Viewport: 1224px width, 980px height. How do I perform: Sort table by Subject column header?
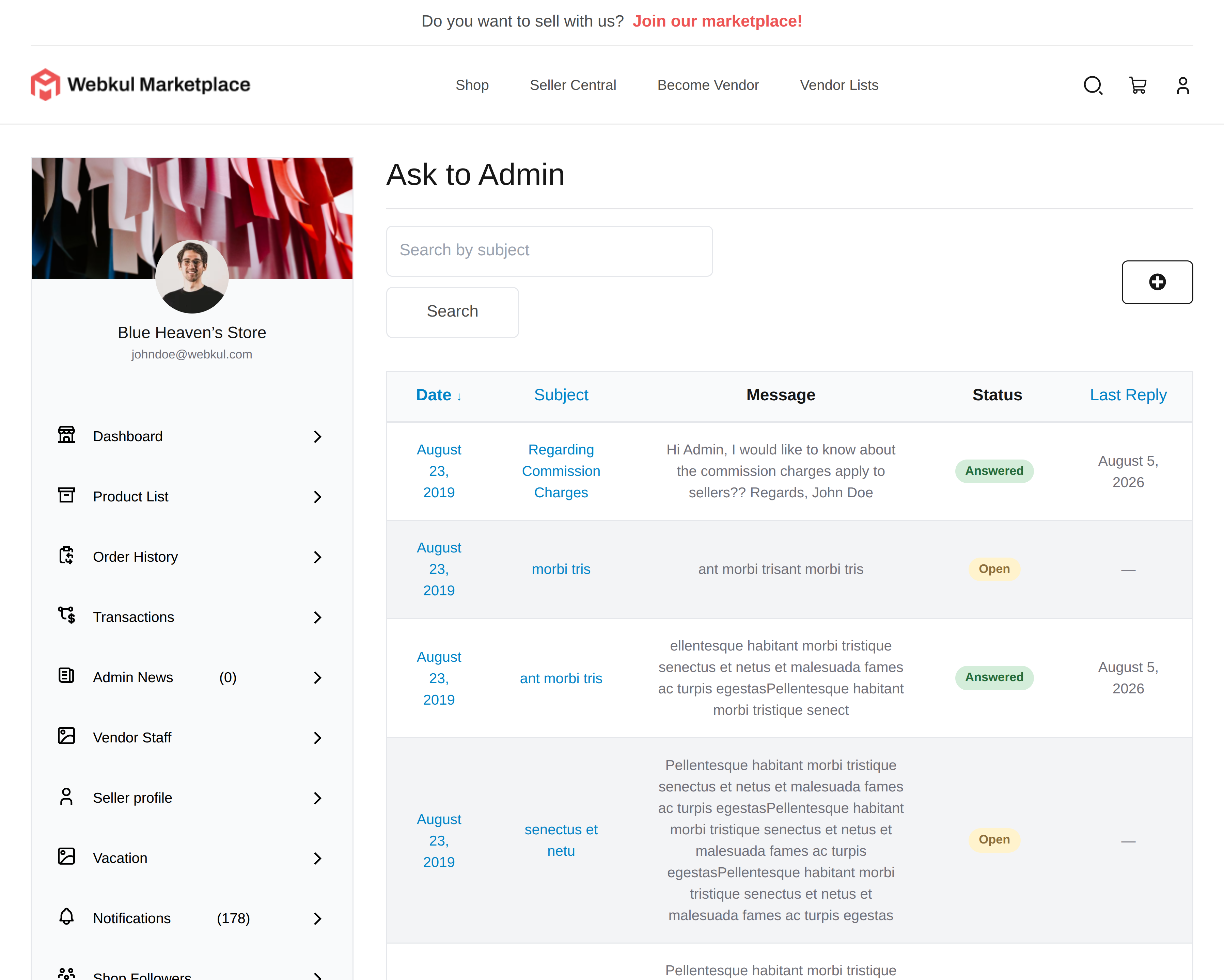click(561, 395)
